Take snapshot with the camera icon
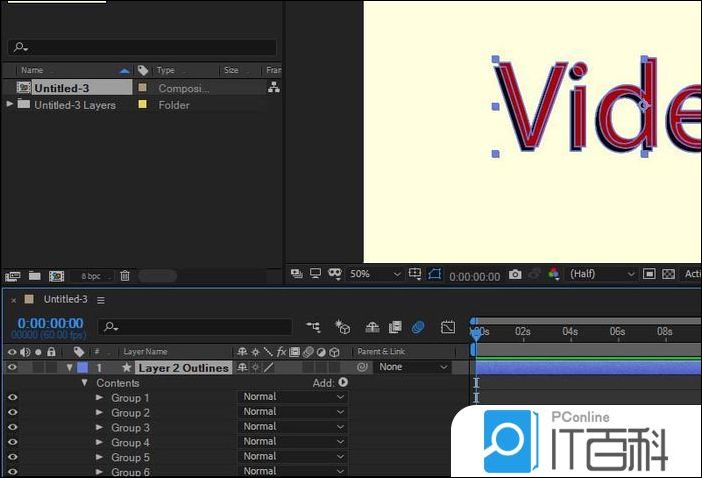Screen dimensions: 702x478 pos(515,274)
